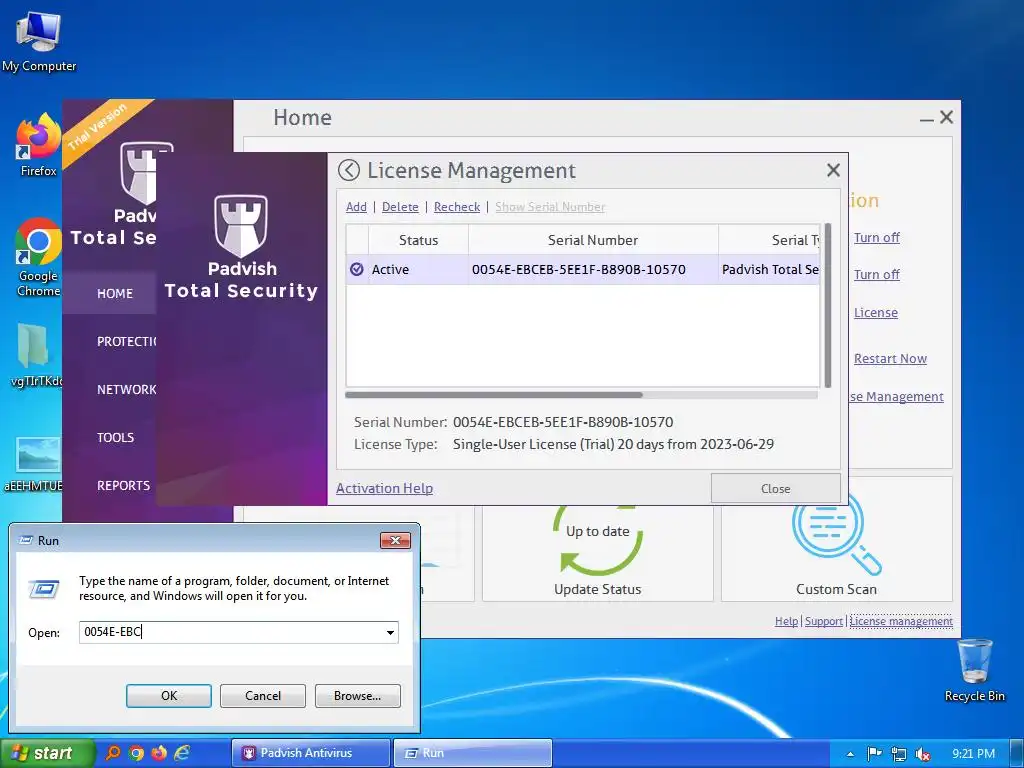Screen dimensions: 1024x768
Task: Open the Activation Help link
Action: point(384,488)
